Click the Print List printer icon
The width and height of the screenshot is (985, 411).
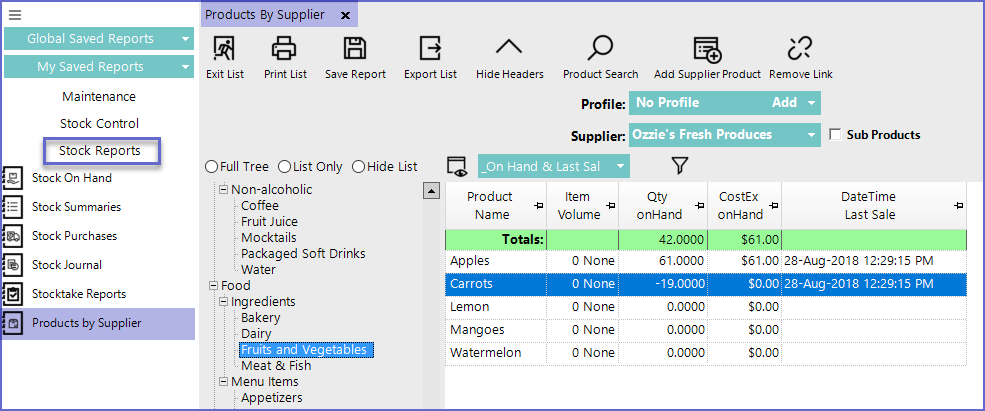pos(285,49)
